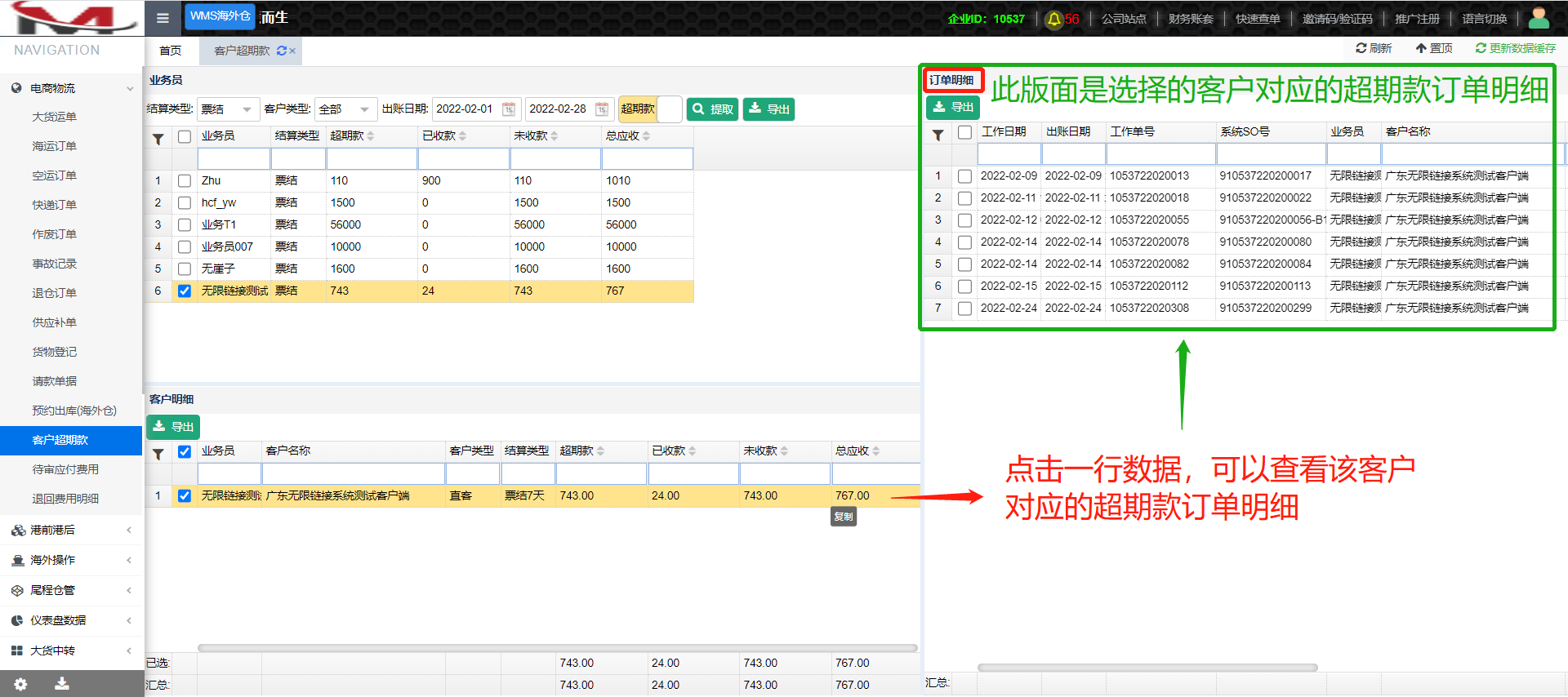Open 待审应付费用 in the sidebar
Viewport: 1568px width, 697px height.
tap(65, 469)
